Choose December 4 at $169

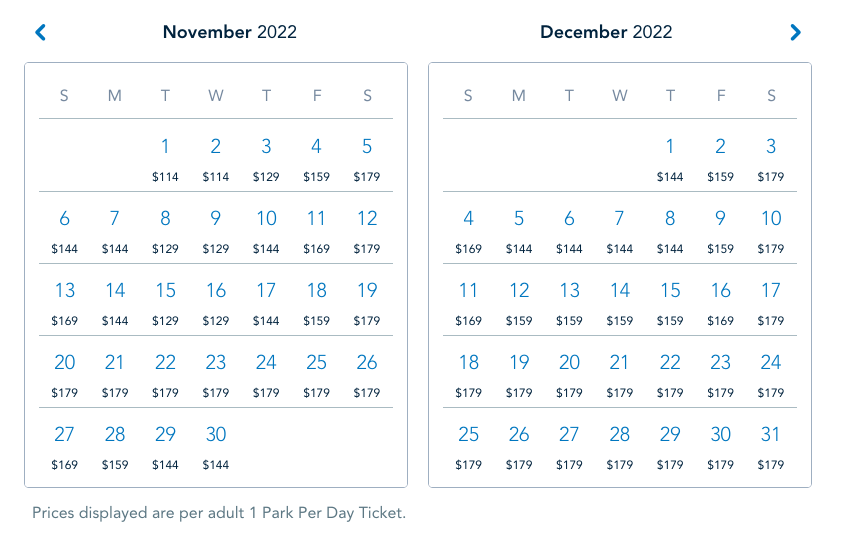point(468,229)
